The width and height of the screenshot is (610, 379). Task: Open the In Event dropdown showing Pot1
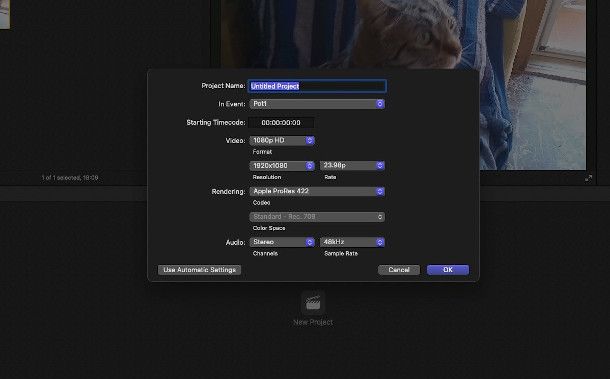(x=317, y=104)
